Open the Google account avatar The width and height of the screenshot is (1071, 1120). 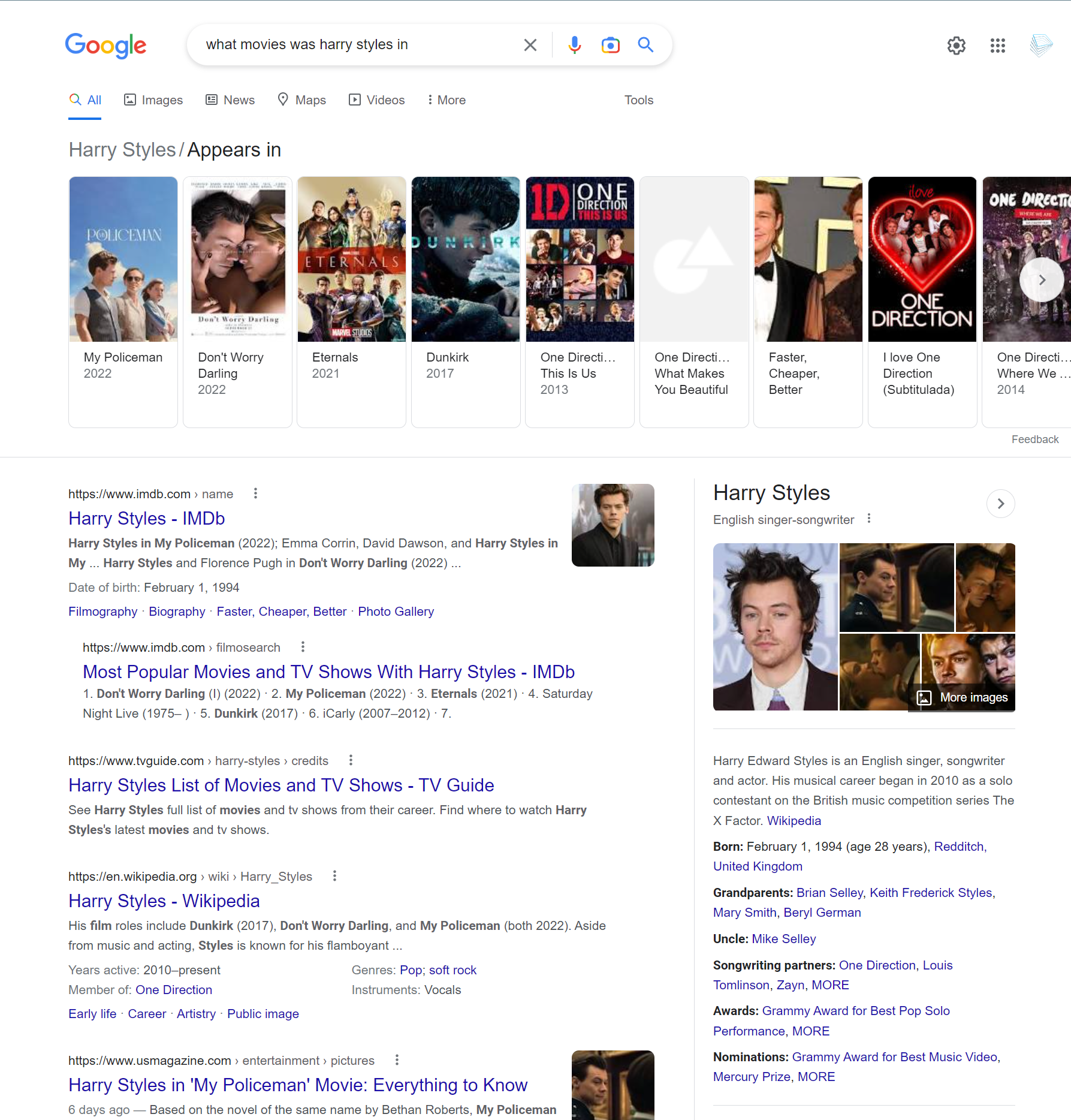(x=1040, y=46)
